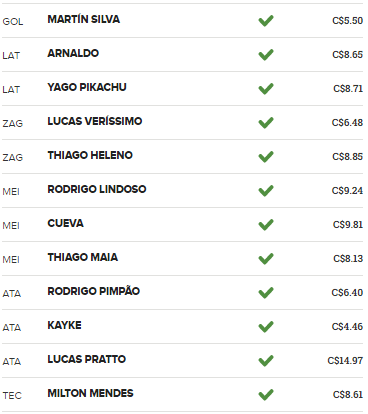The image size is (368, 414).
Task: Select the coach name Milton Mendes
Action: (90, 393)
